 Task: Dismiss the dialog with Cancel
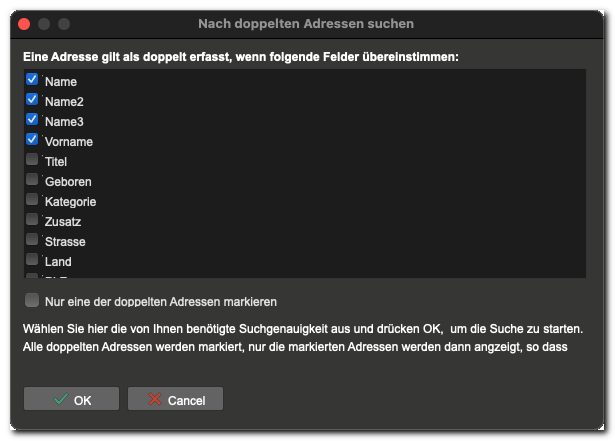click(x=175, y=399)
